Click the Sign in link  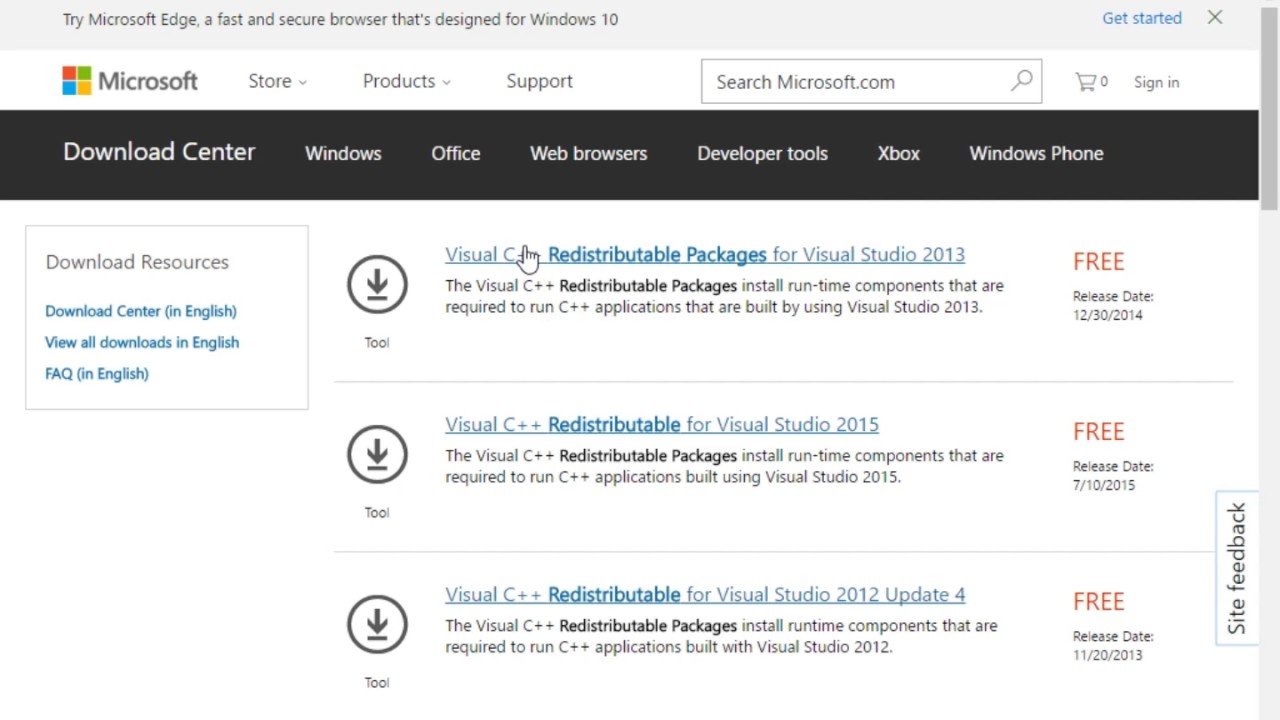[x=1156, y=82]
